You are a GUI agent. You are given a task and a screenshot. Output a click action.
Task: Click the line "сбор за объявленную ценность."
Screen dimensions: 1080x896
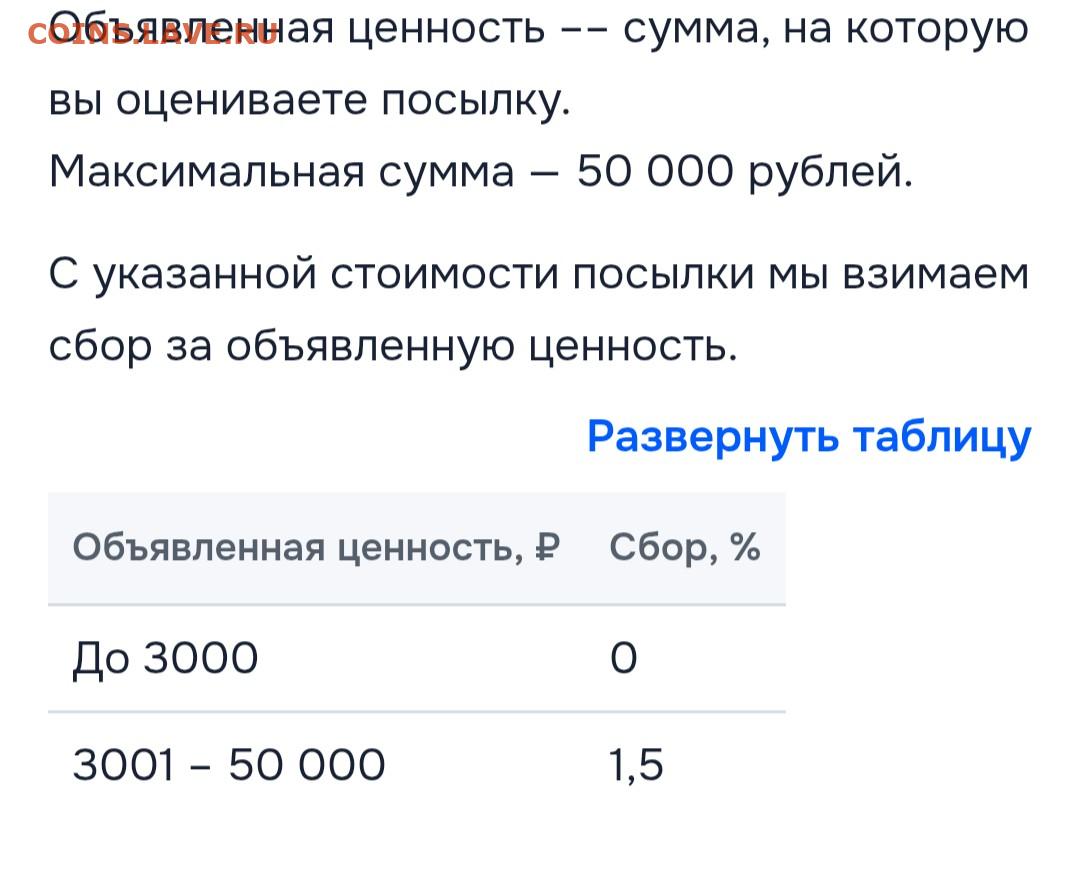pos(392,345)
